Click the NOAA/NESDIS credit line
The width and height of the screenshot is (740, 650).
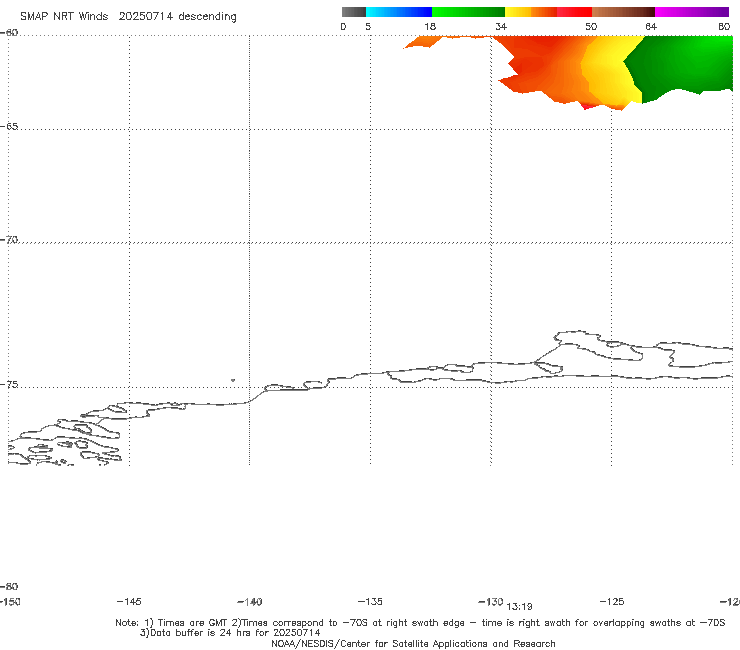coord(413,643)
